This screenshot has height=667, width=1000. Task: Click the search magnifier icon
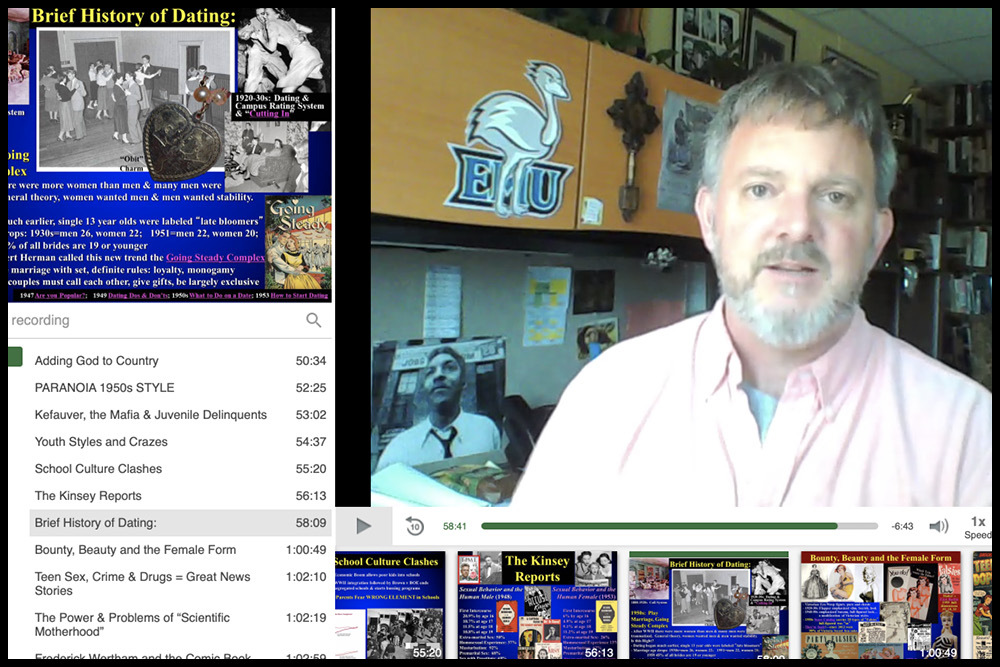point(313,320)
